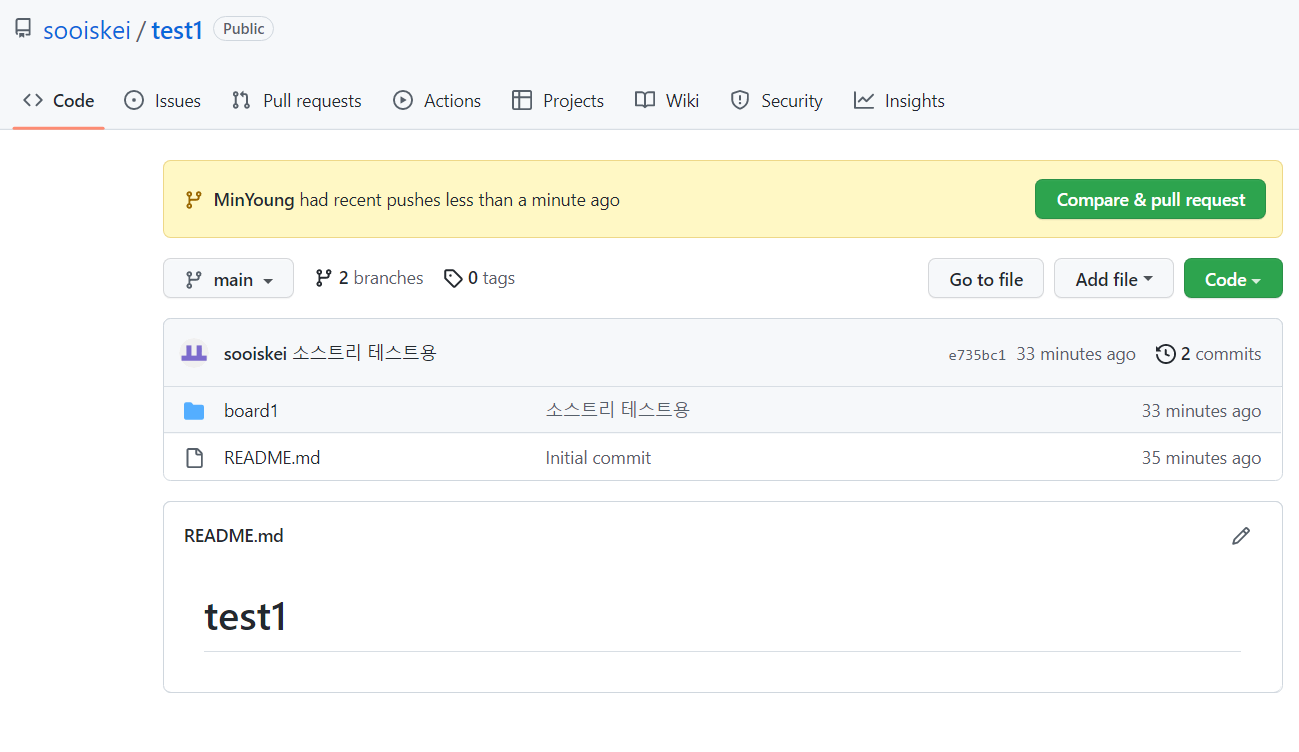The image size is (1299, 752).
Task: Click the branch icon next to 2 branches
Action: (323, 278)
